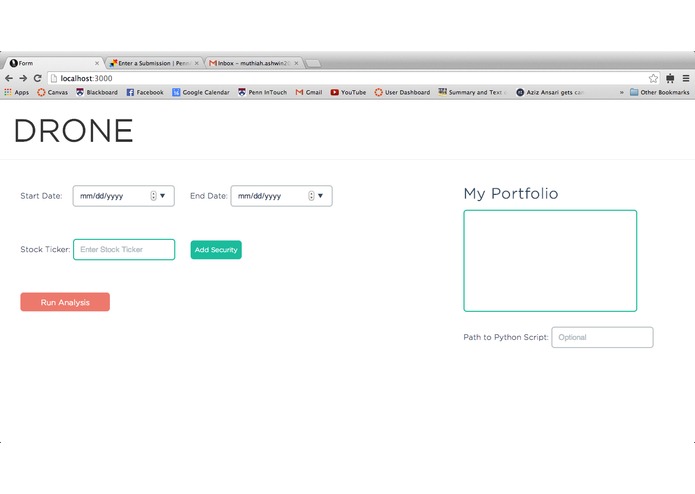Open the User Dashboard bookmark
The height and width of the screenshot is (494, 695).
[402, 92]
